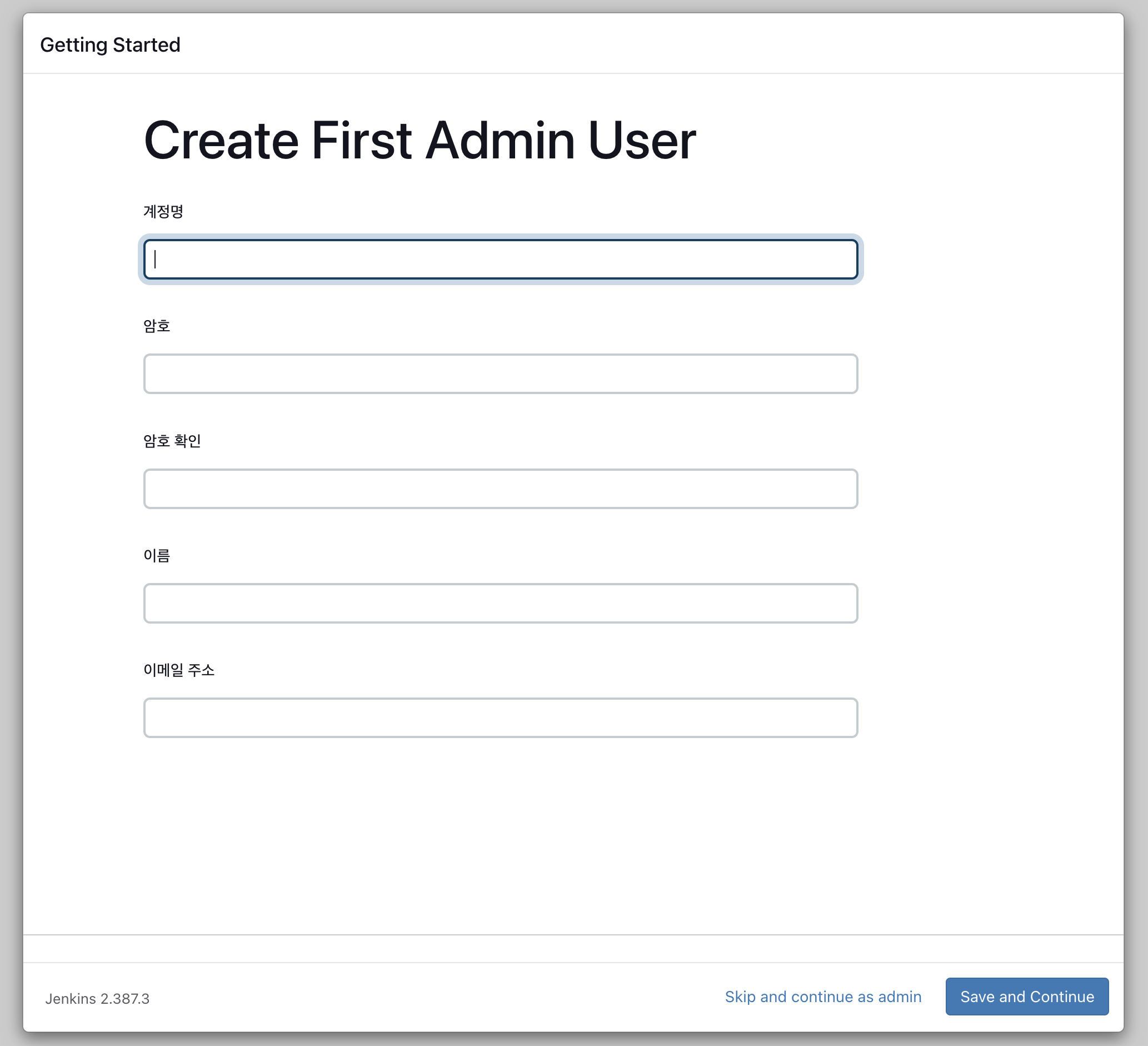Viewport: 1148px width, 1046px height.
Task: Click the 암호 label above password field
Action: click(157, 326)
